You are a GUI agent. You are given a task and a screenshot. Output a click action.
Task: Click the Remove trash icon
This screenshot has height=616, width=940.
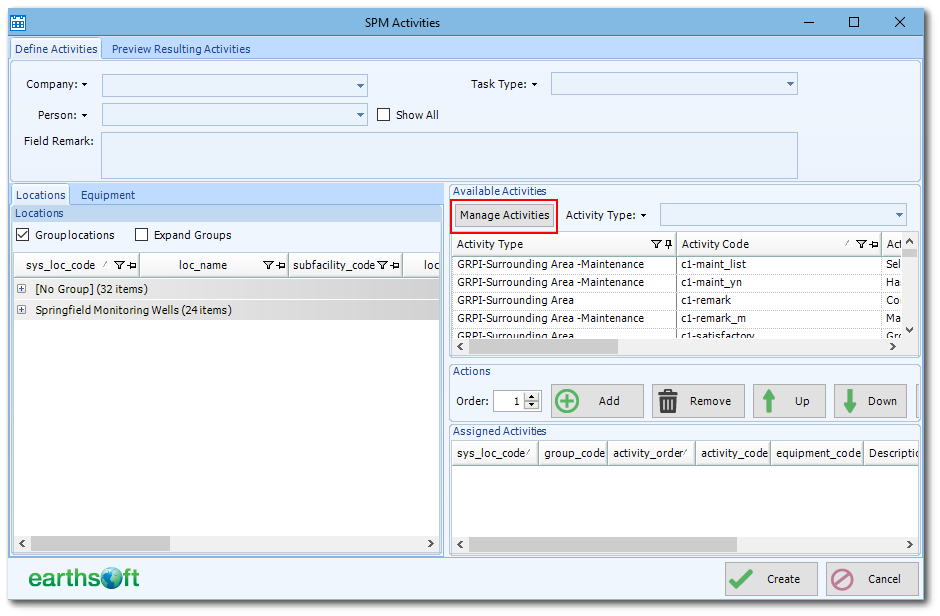click(668, 400)
